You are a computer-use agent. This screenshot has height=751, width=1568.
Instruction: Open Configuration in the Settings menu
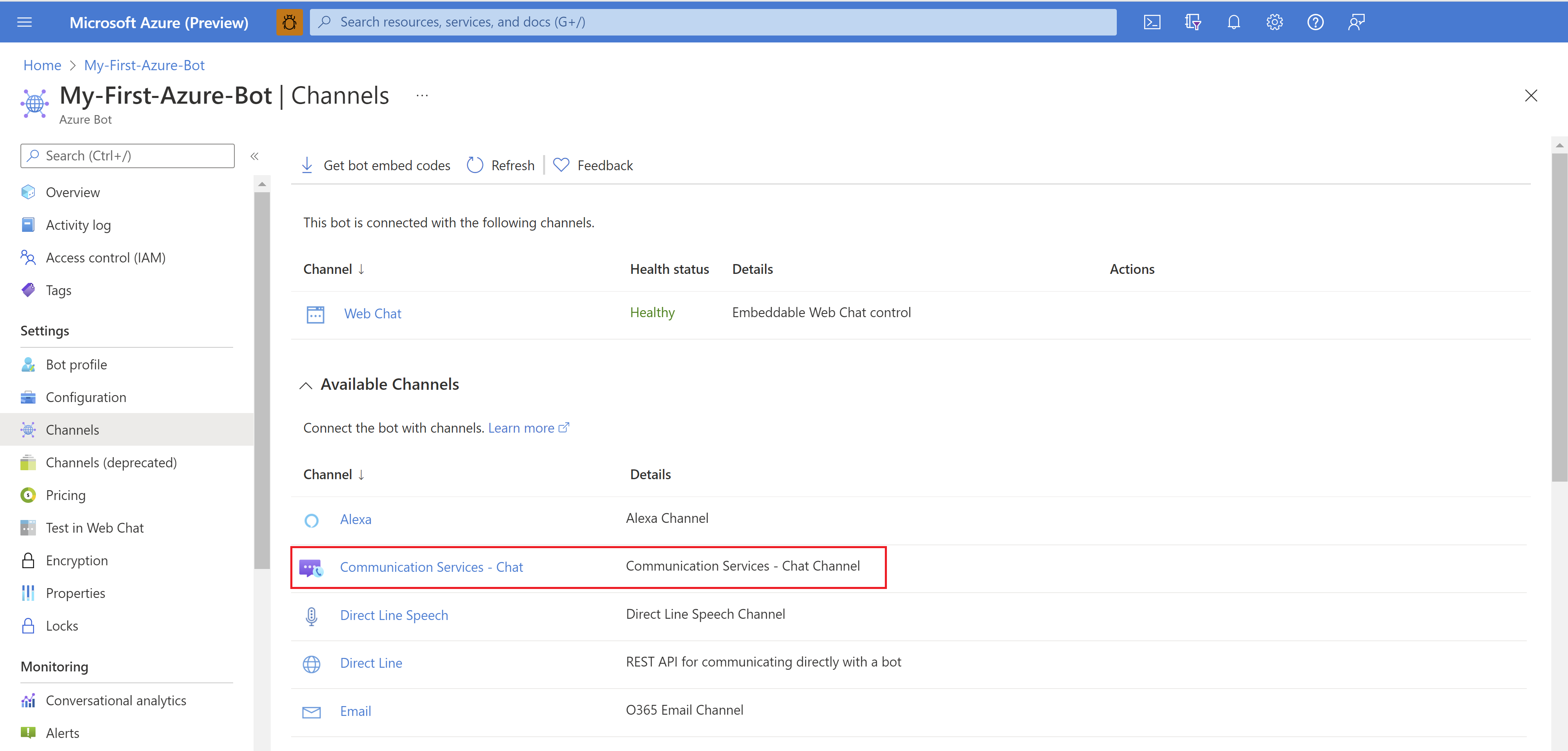86,398
